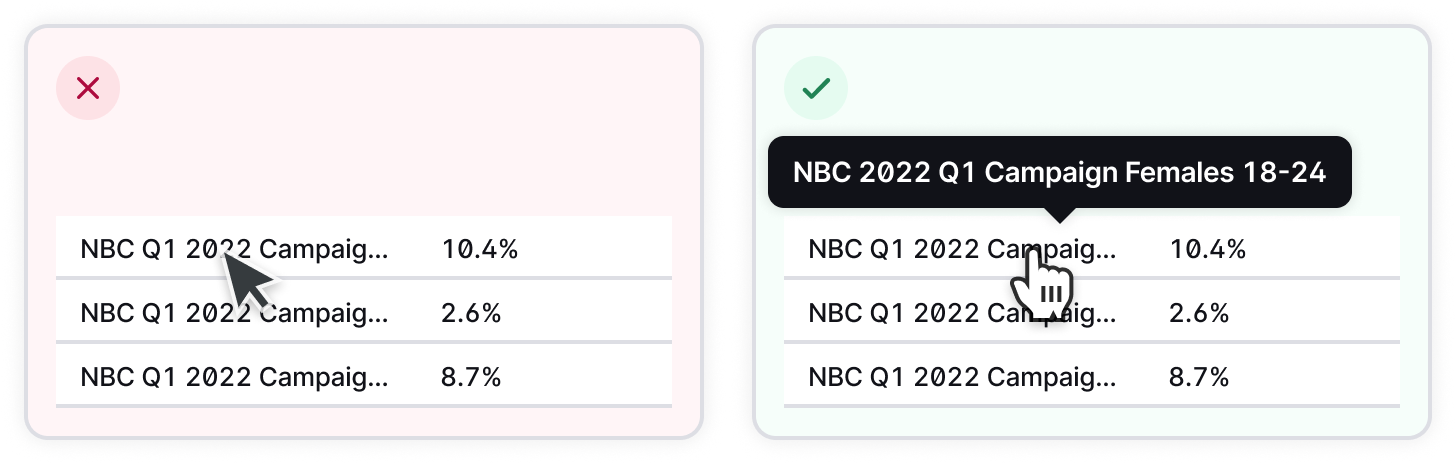Select first truncated campaign name in red panel

pyautogui.click(x=234, y=249)
